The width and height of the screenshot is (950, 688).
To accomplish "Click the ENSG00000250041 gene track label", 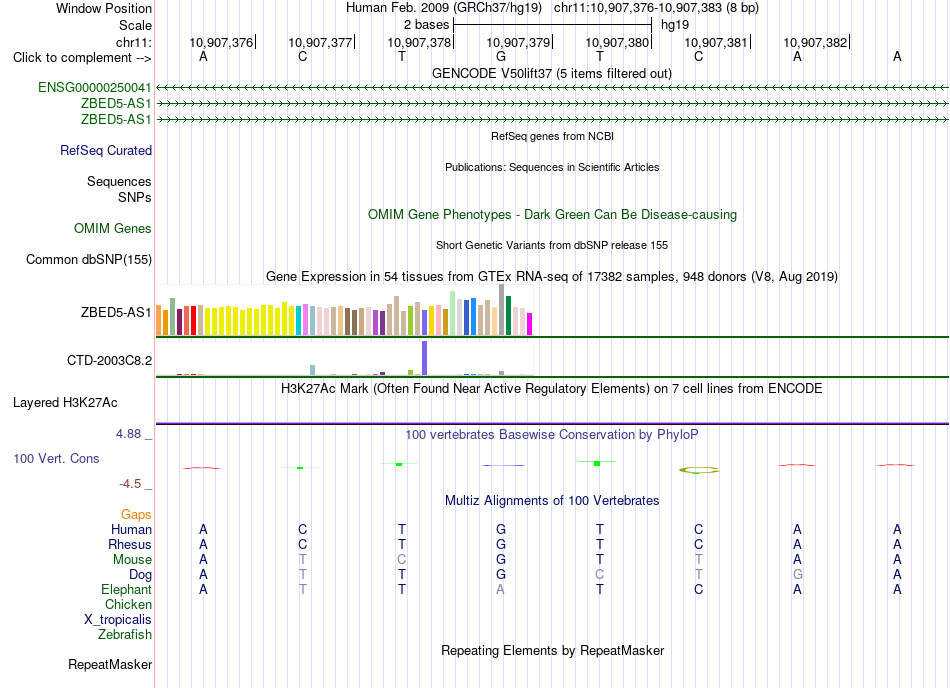I will coord(95,87).
